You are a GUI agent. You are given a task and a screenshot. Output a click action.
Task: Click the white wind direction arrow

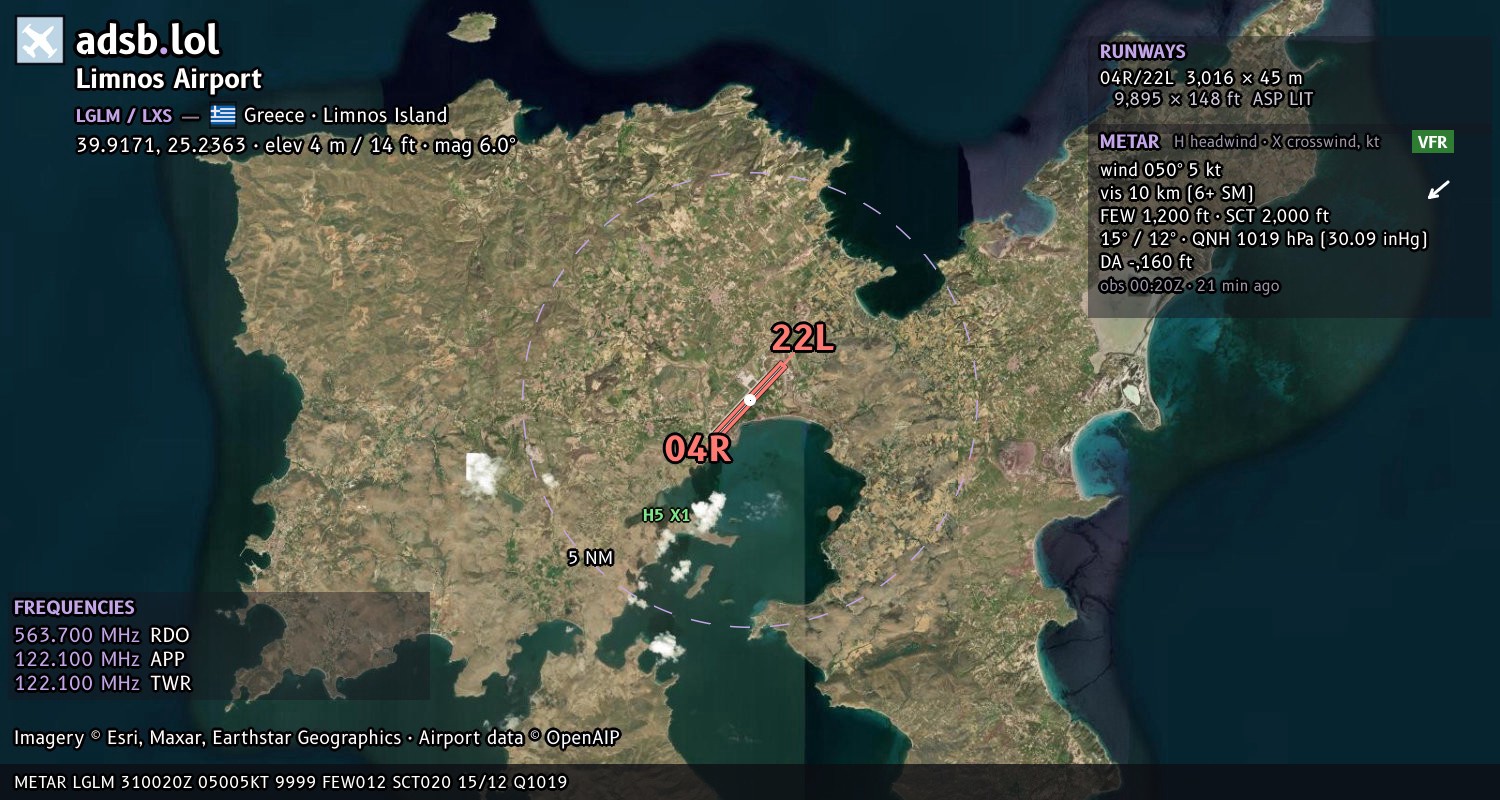(1438, 190)
